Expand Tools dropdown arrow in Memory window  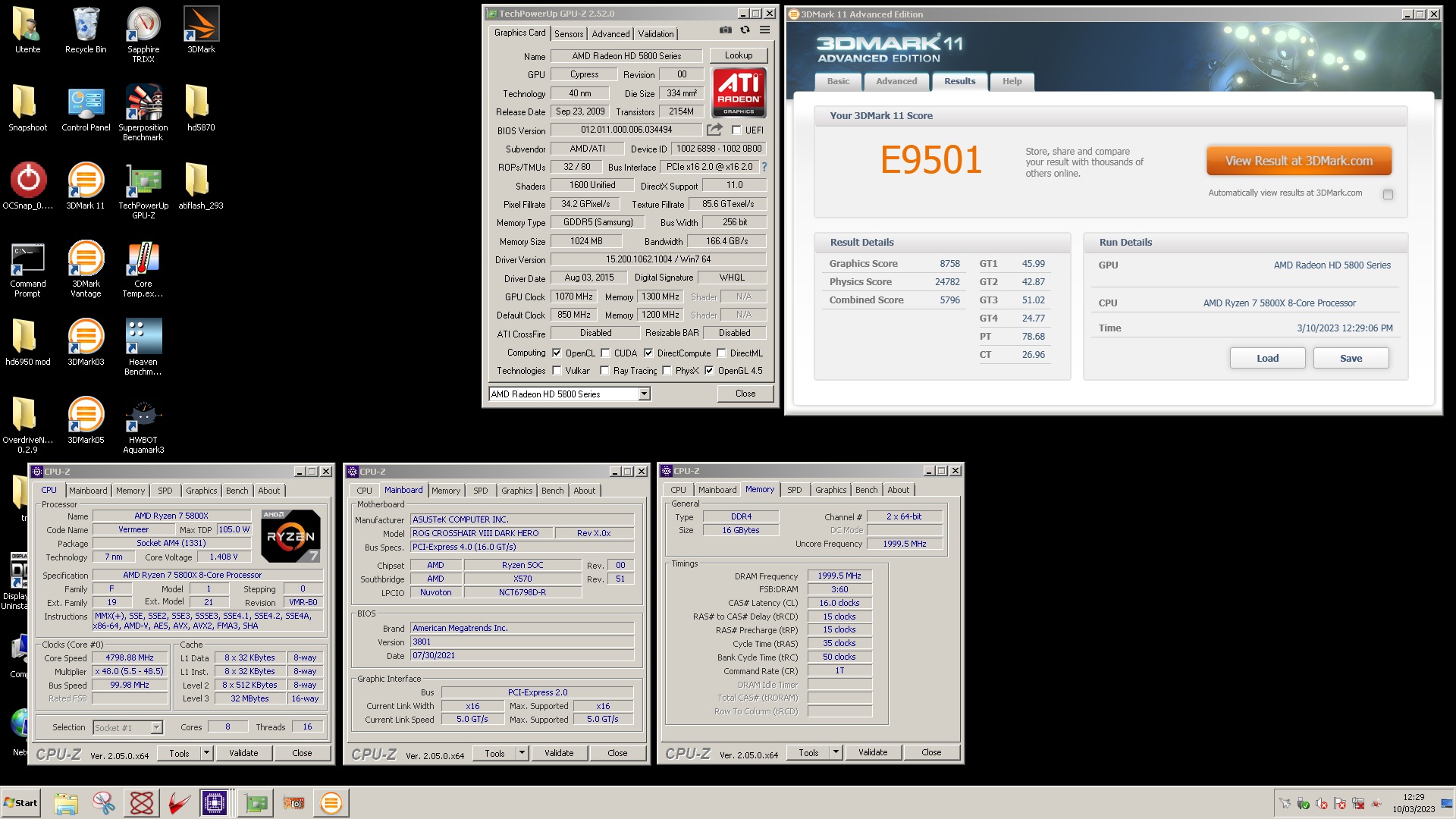(x=836, y=752)
